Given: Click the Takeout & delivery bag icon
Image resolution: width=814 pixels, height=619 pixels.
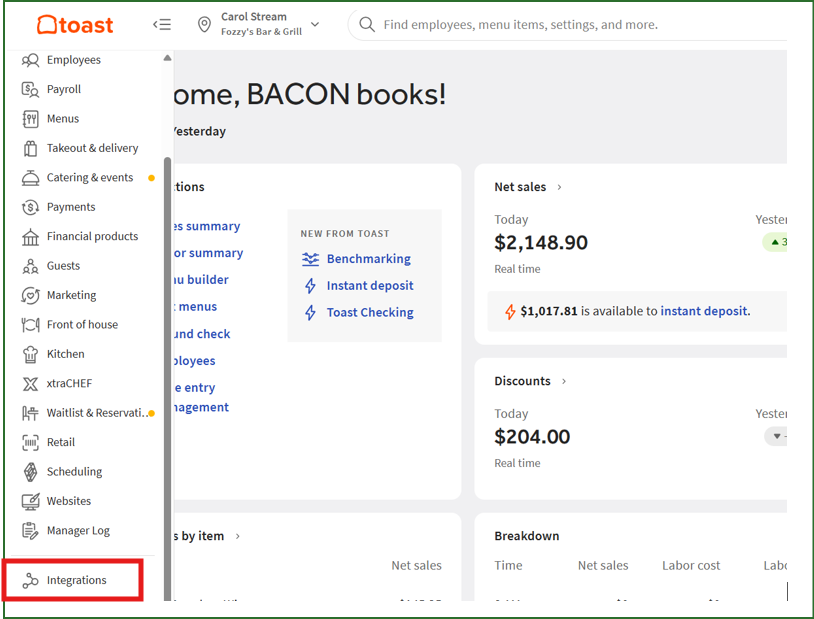Looking at the screenshot, I should pyautogui.click(x=30, y=149).
